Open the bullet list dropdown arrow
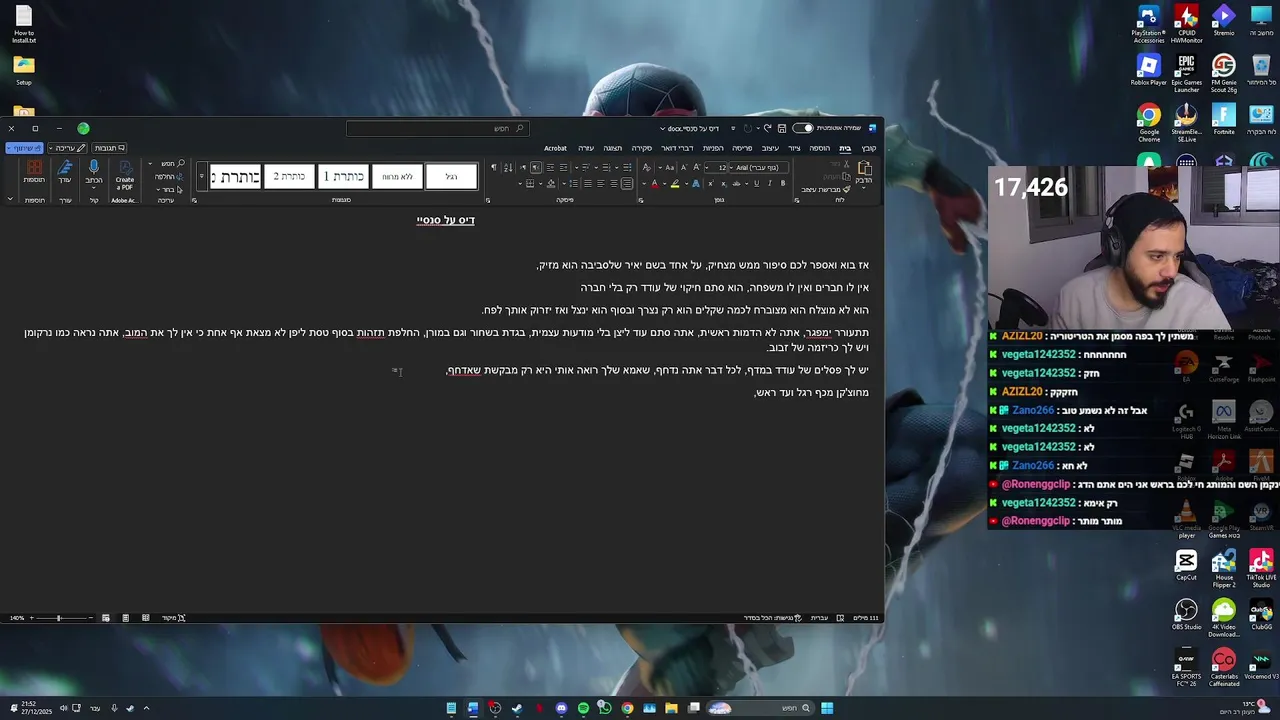The width and height of the screenshot is (1280, 720). click(x=617, y=167)
